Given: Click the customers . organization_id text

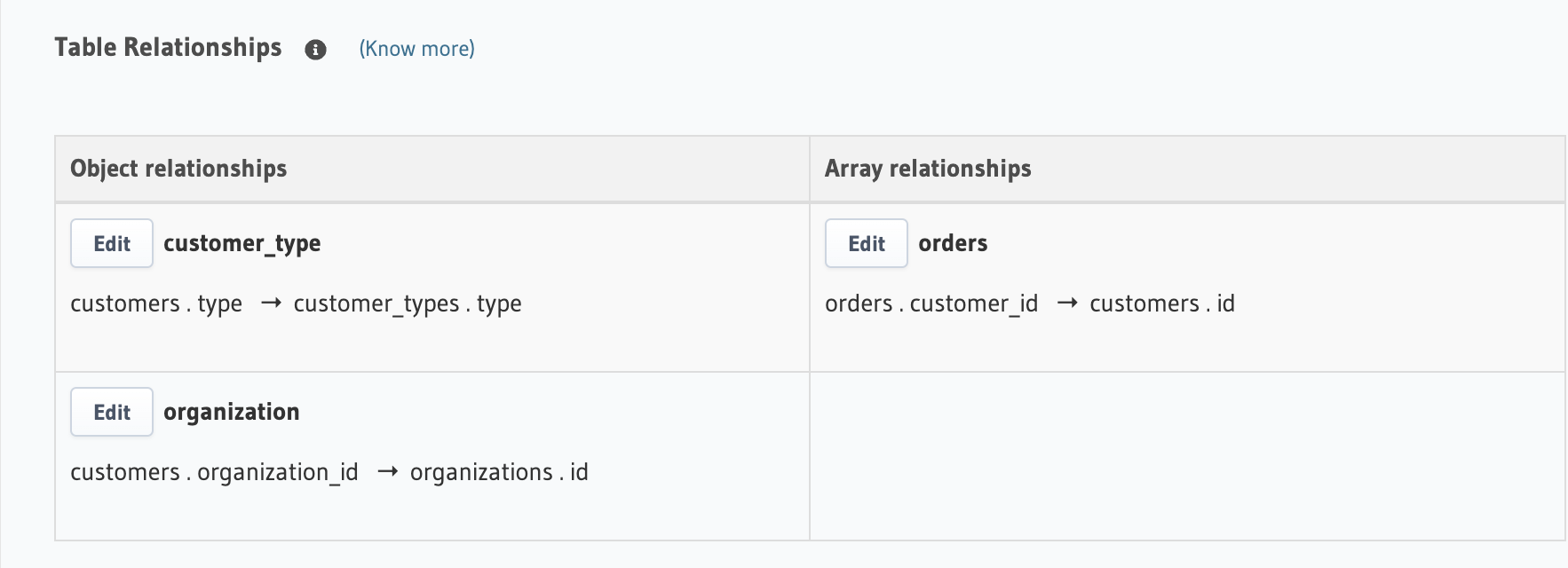Looking at the screenshot, I should (x=214, y=472).
